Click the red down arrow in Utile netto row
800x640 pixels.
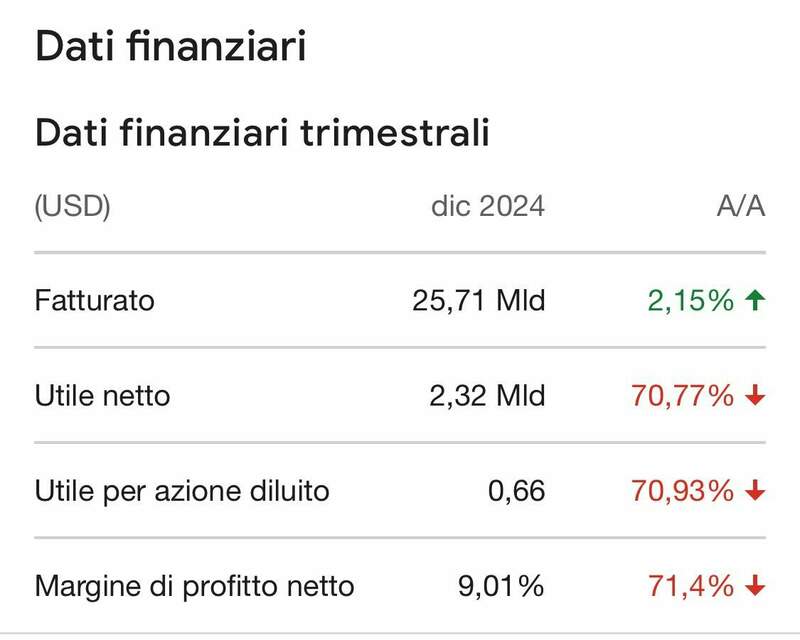pos(756,396)
